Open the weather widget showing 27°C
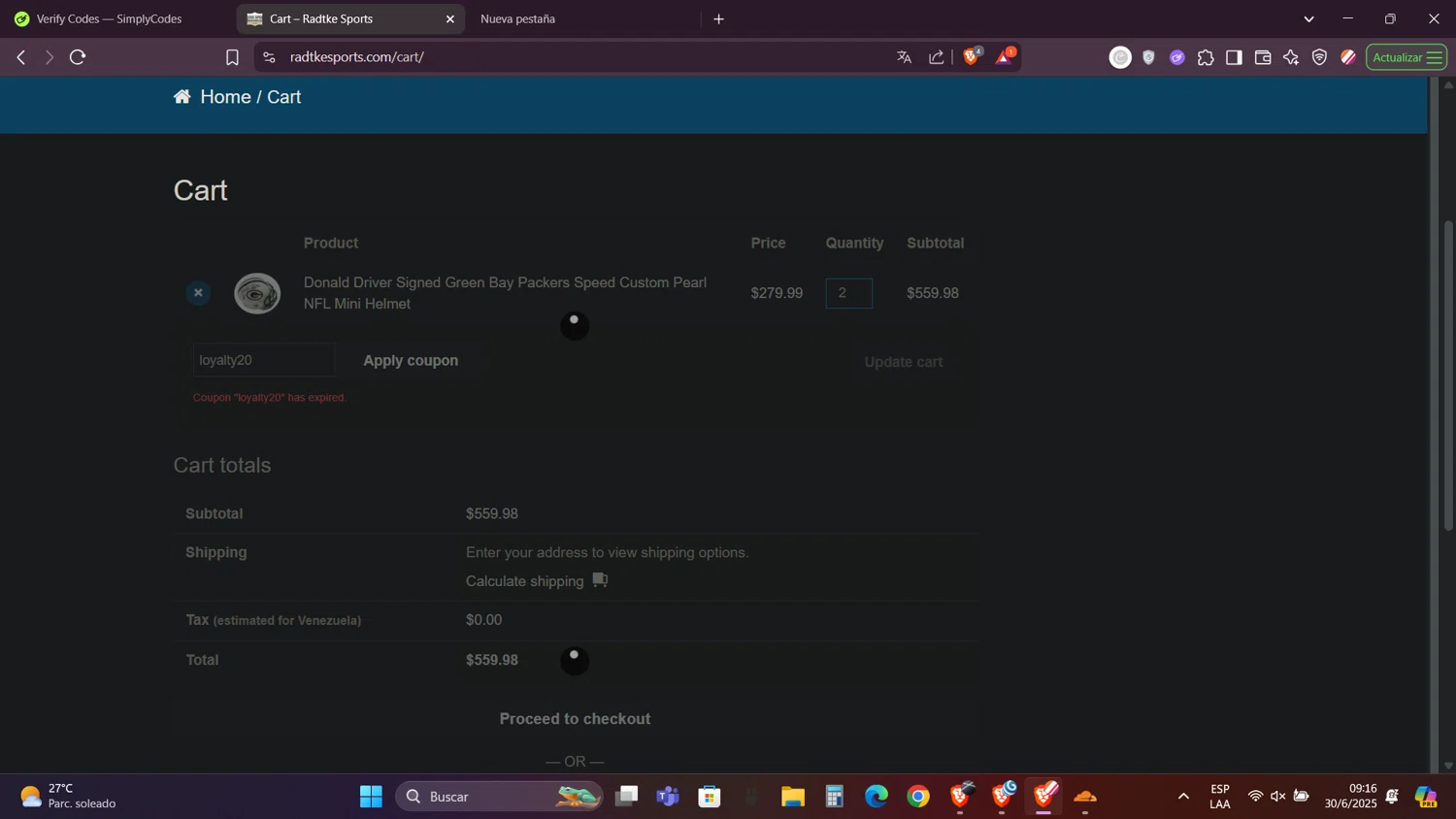Image resolution: width=1456 pixels, height=819 pixels. coord(68,796)
